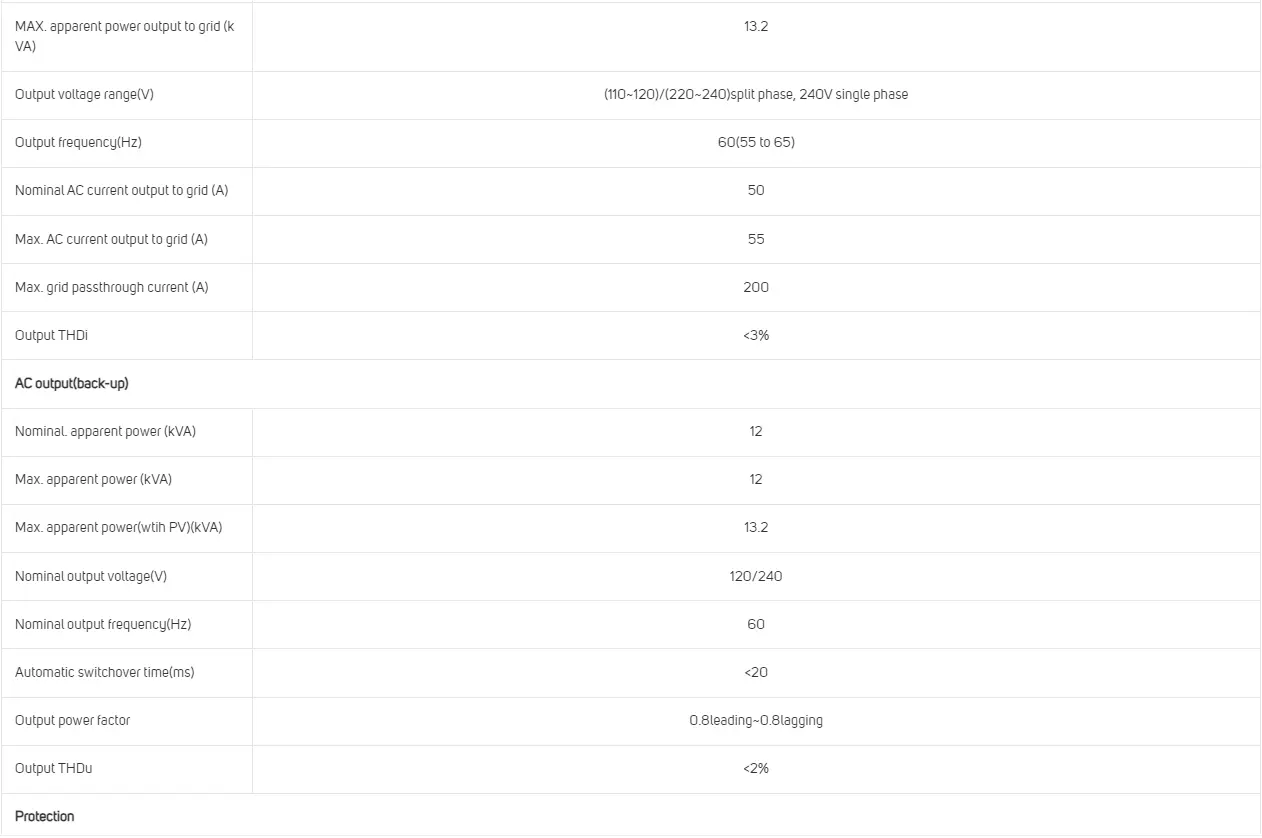Click the 'Output THDi' row label
The width and height of the screenshot is (1262, 838).
51,335
